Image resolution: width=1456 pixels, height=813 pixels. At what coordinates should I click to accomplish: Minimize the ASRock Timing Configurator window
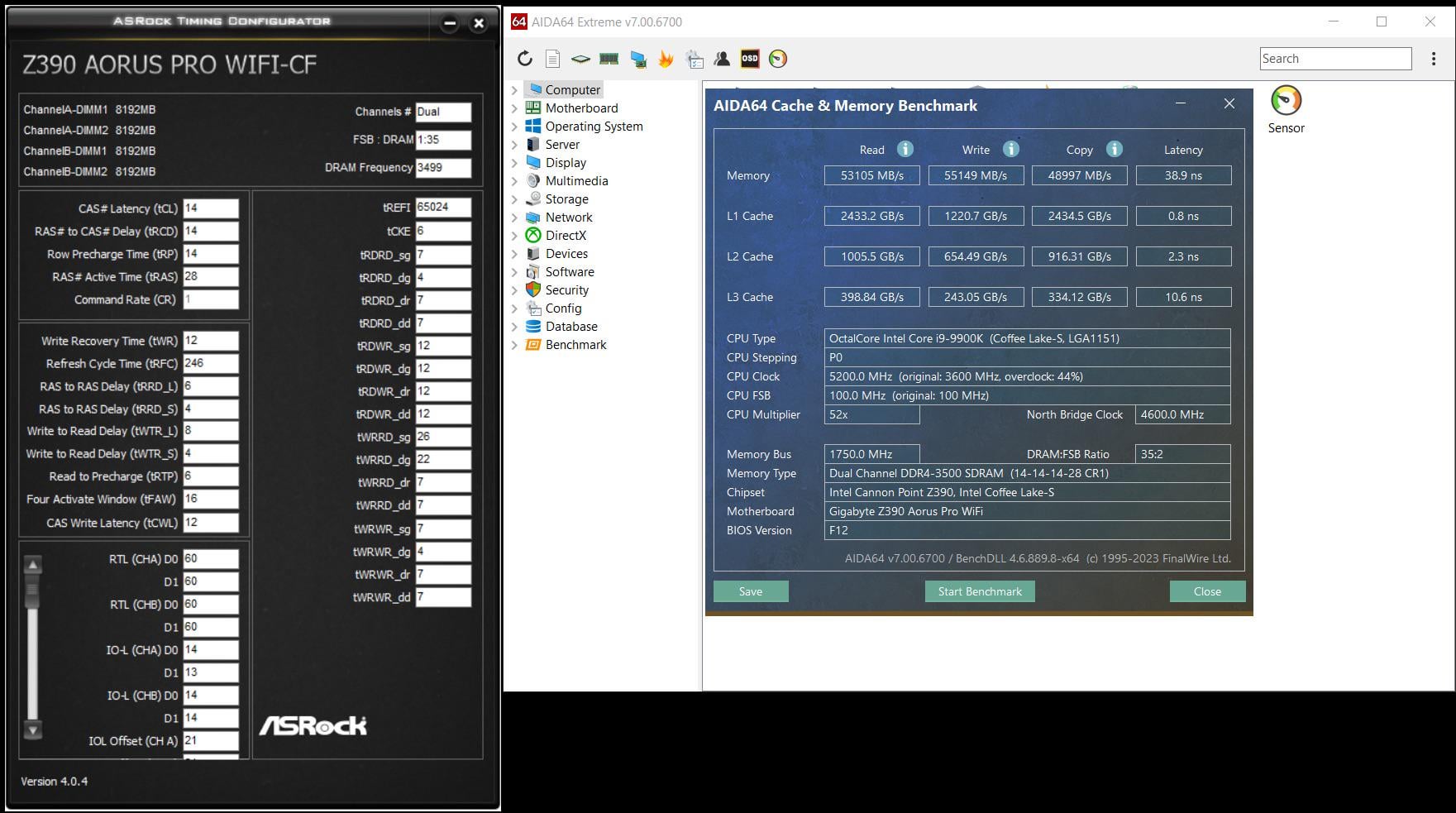coord(450,23)
